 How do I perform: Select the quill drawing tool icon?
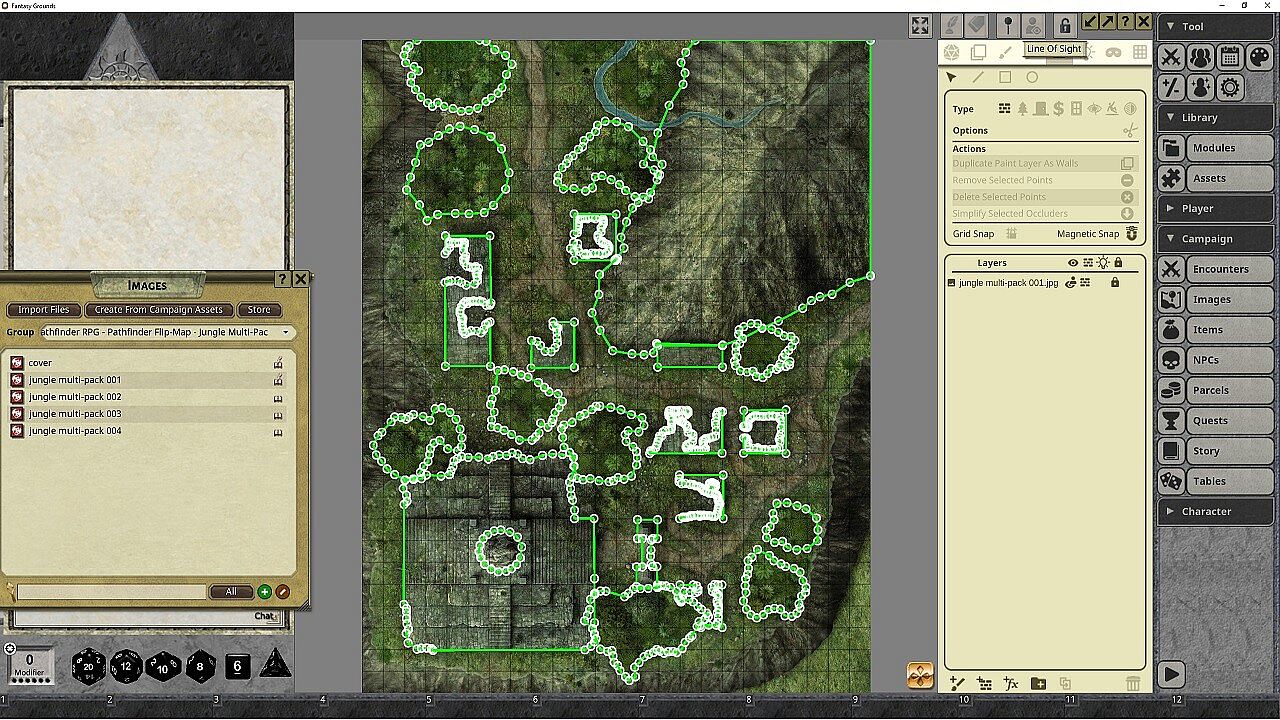[951, 25]
